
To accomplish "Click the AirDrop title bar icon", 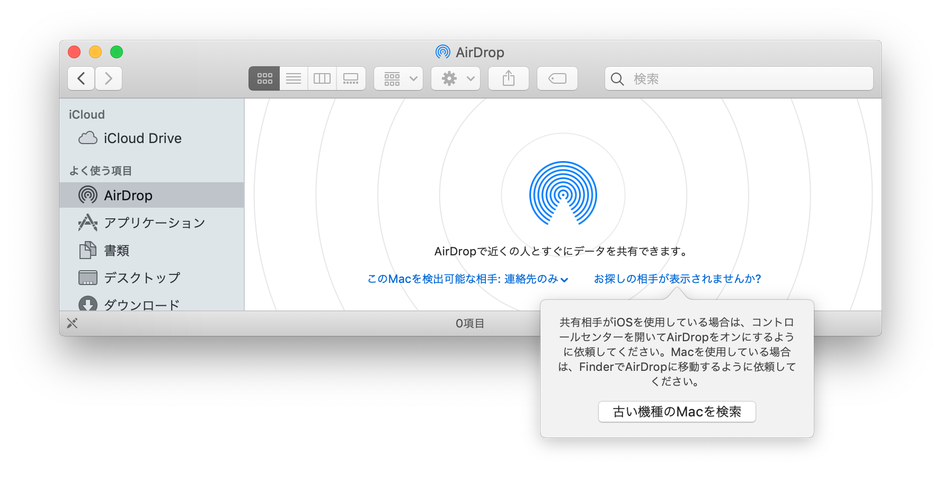I will click(443, 52).
